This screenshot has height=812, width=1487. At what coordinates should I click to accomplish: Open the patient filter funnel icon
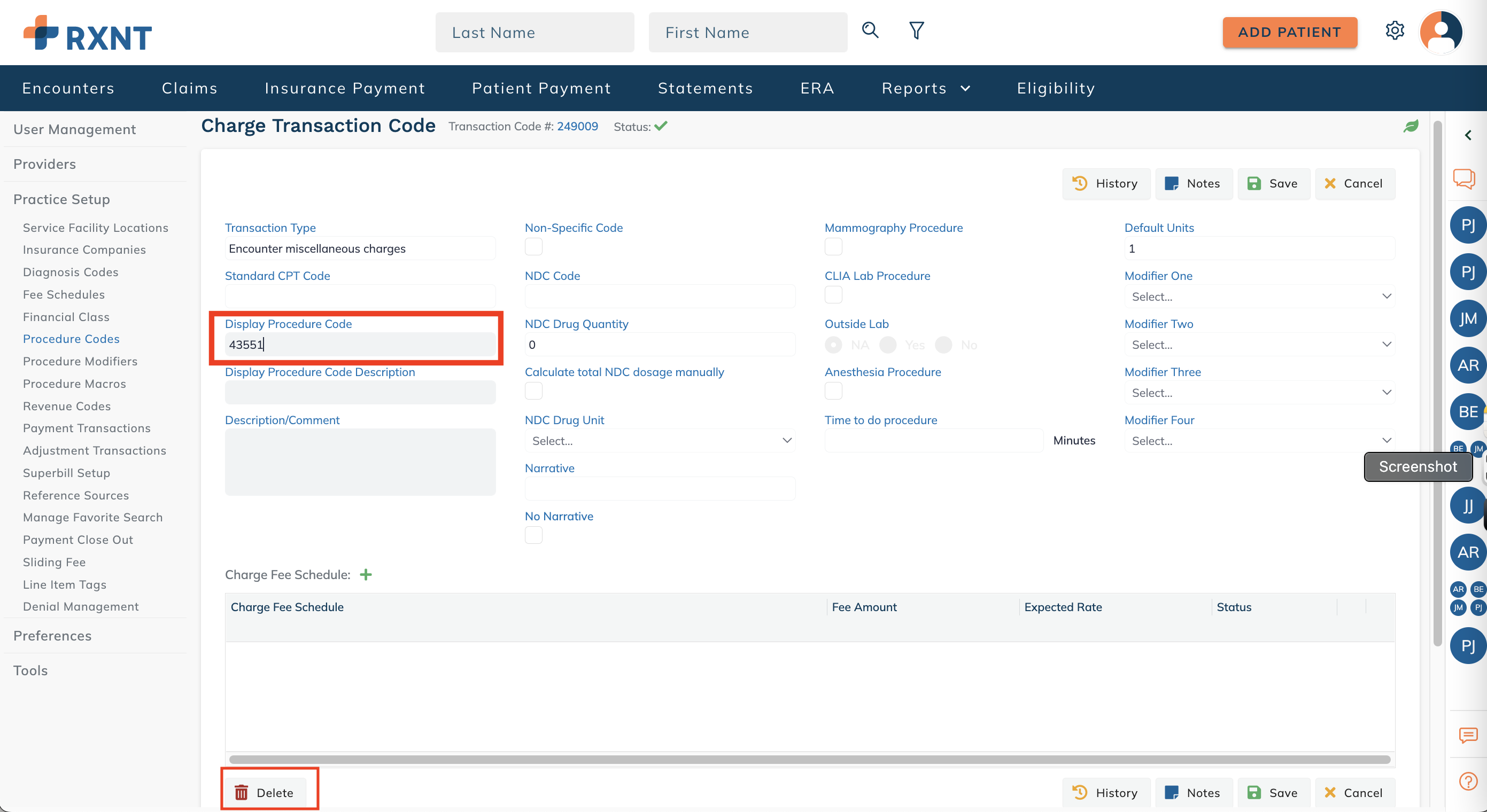[916, 30]
